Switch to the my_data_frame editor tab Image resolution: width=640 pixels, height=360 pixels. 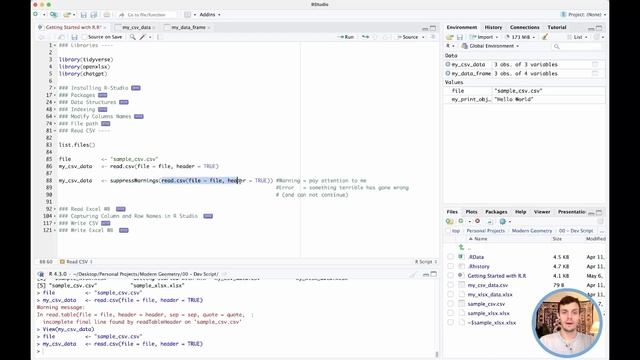coord(188,27)
